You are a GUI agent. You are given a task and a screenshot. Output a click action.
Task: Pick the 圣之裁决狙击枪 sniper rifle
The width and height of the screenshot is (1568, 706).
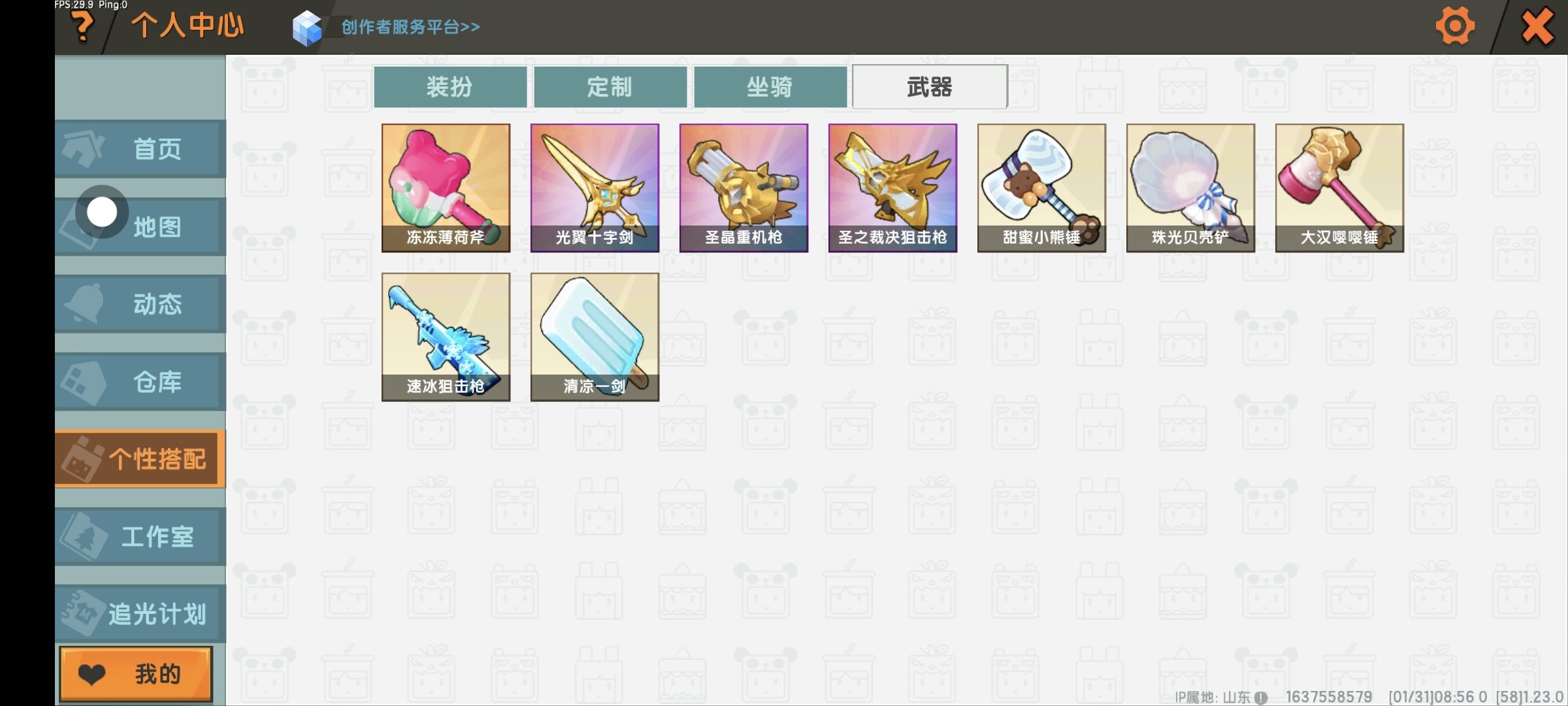pyautogui.click(x=892, y=188)
